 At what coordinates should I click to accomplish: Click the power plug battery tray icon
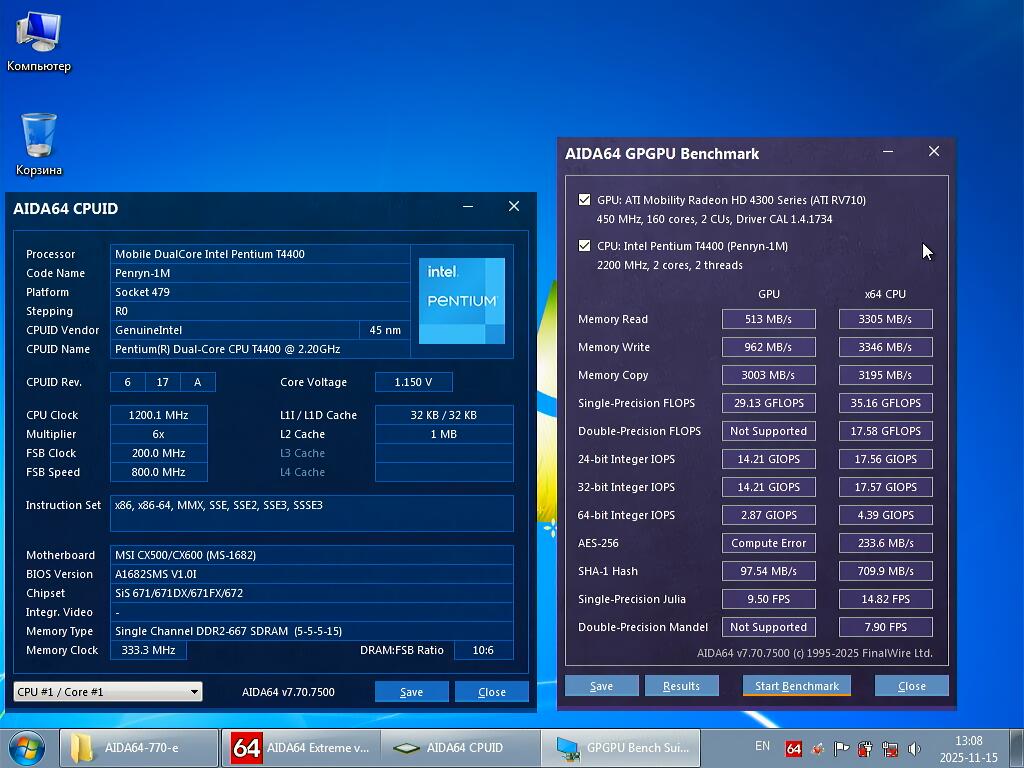865,748
